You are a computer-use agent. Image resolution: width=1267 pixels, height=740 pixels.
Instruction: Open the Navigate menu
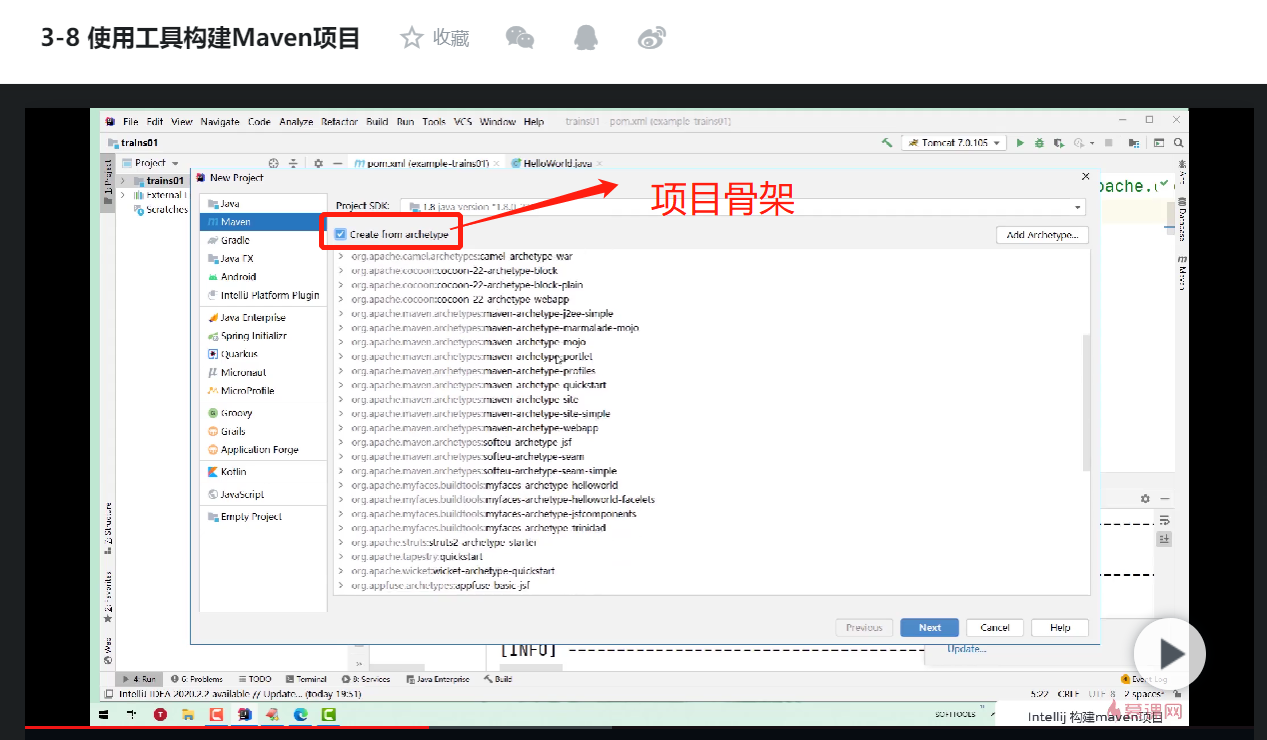tap(220, 122)
